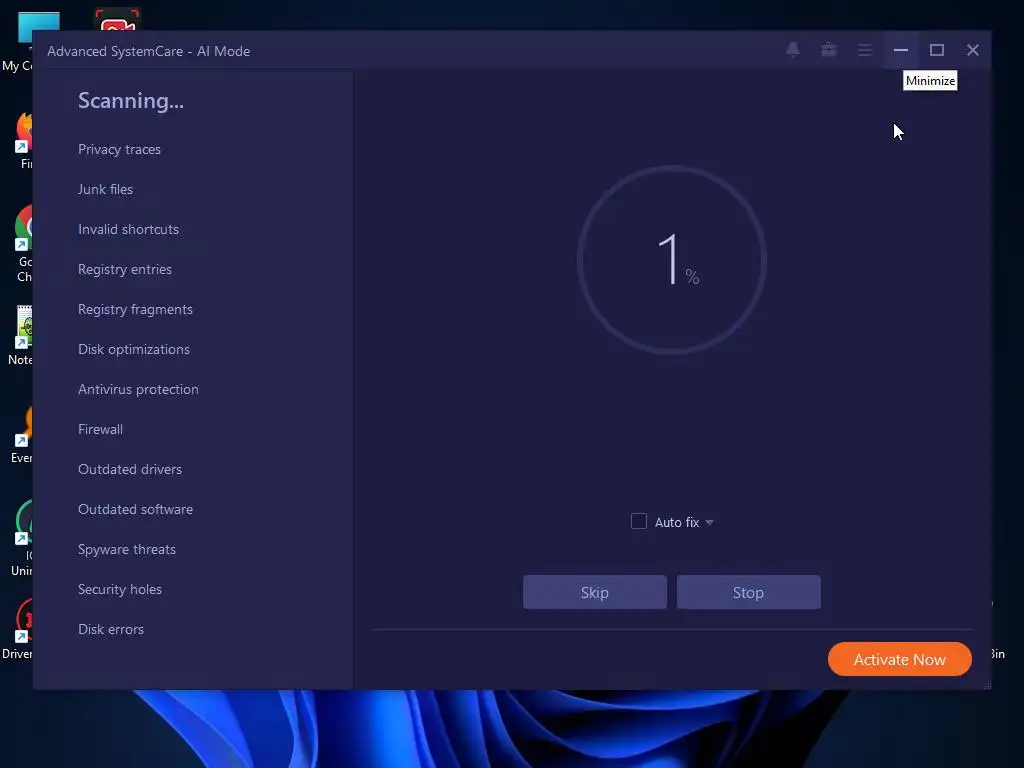Select Outdated software in scan list
Screen dimensions: 1024x768
[x=135, y=509]
